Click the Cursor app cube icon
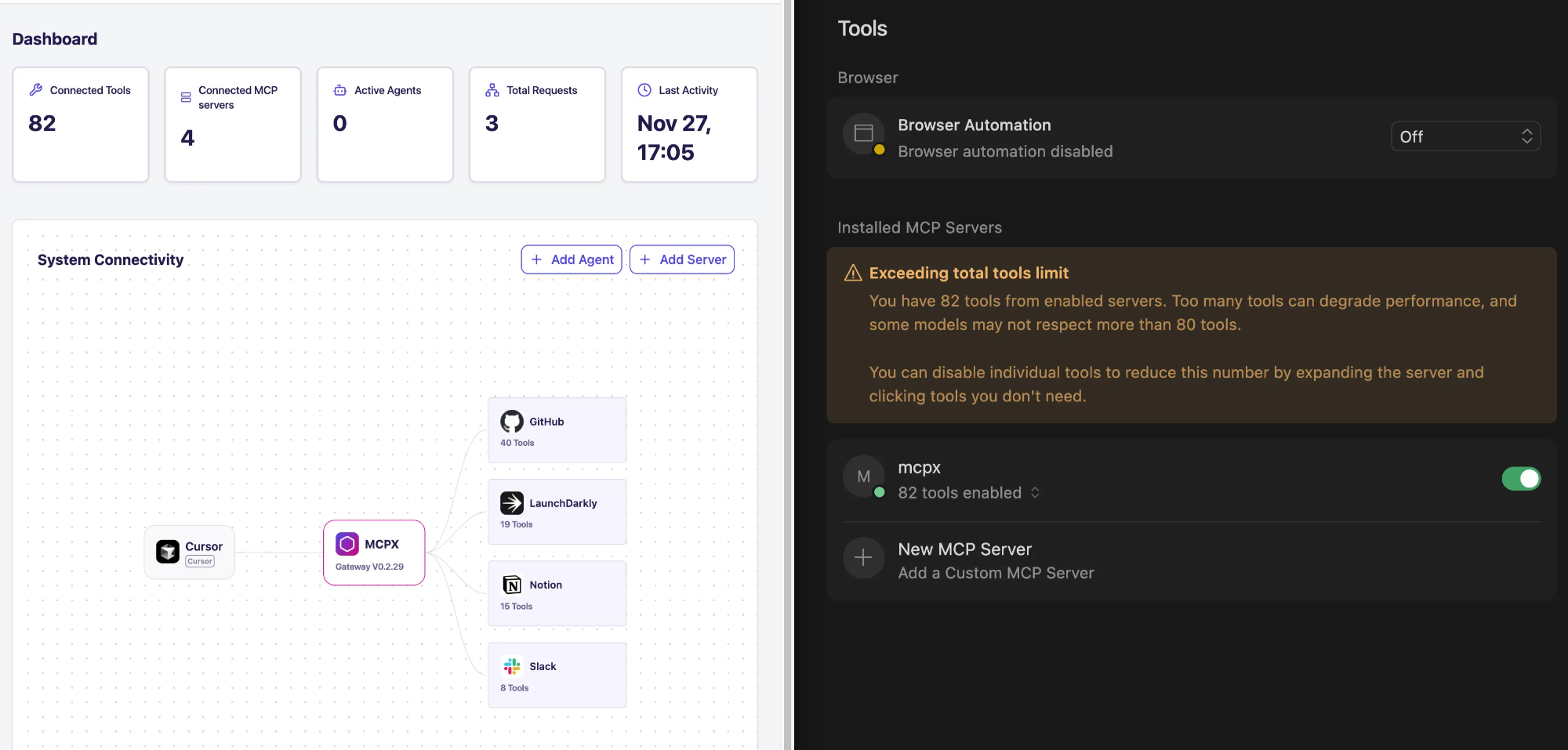This screenshot has height=750, width=1568. pos(168,552)
